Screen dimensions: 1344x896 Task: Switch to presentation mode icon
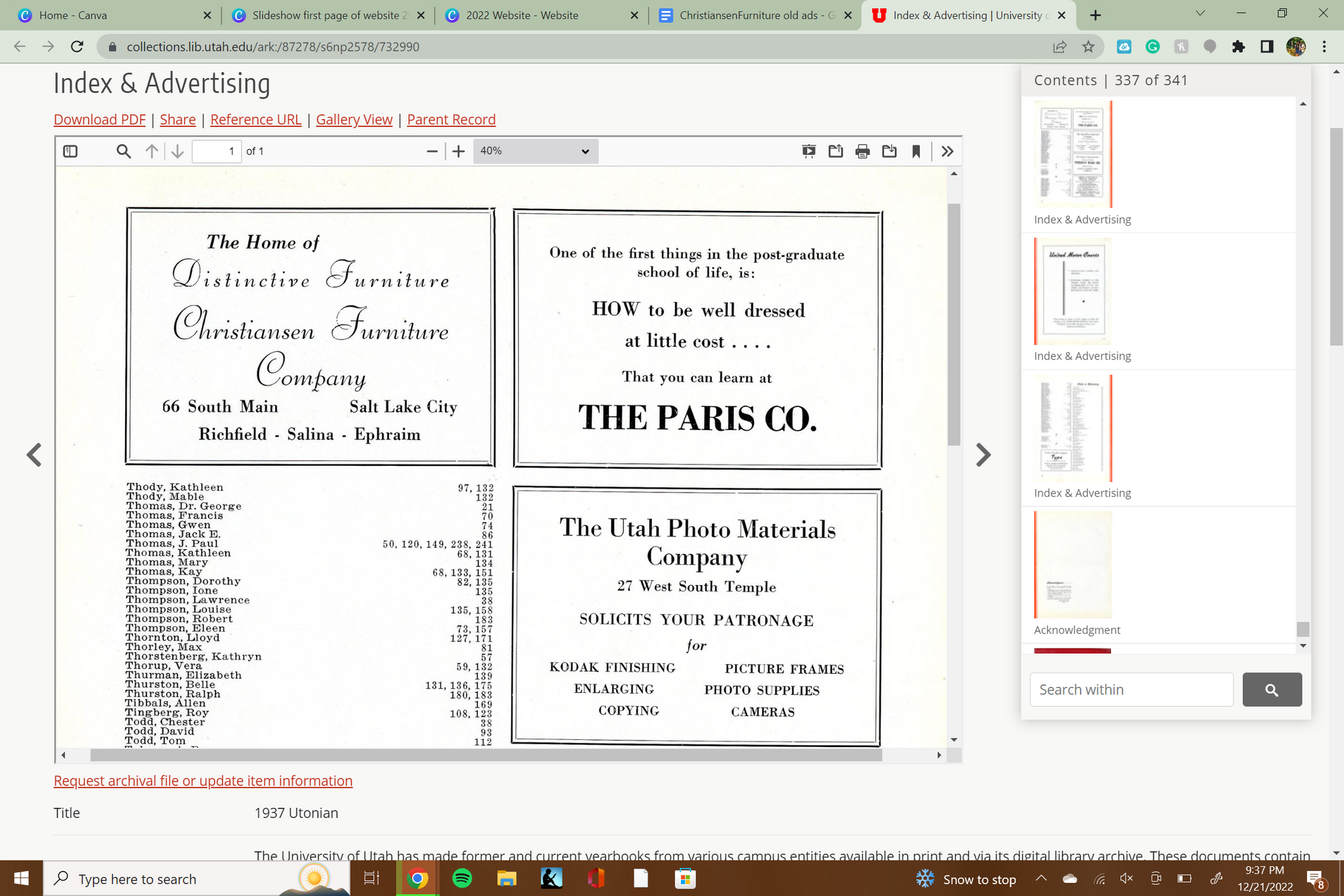[808, 151]
